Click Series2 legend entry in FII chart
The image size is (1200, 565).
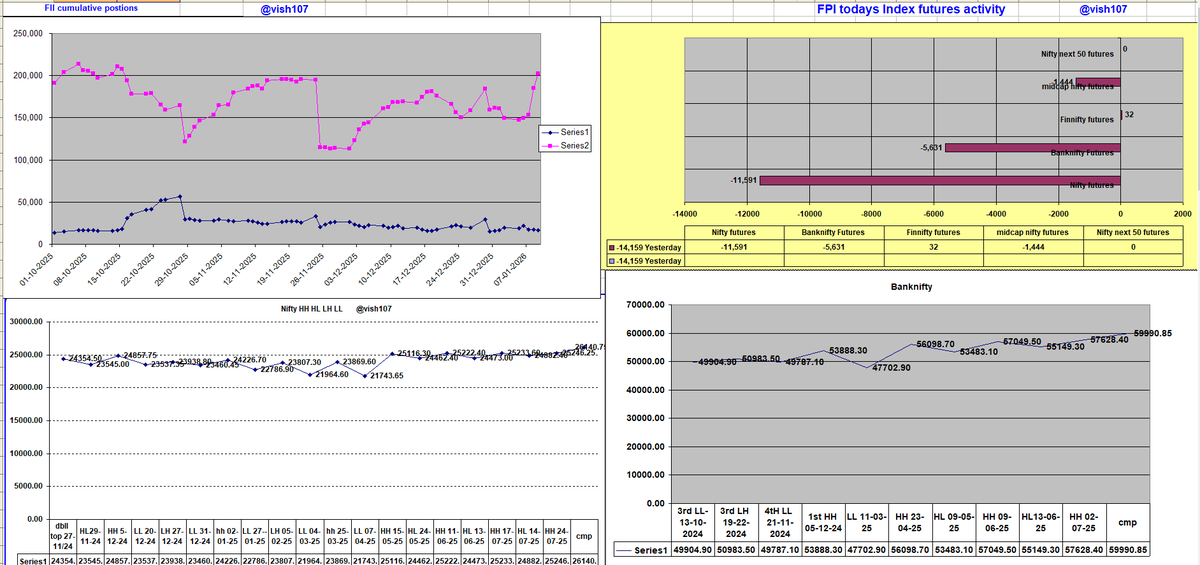click(564, 146)
